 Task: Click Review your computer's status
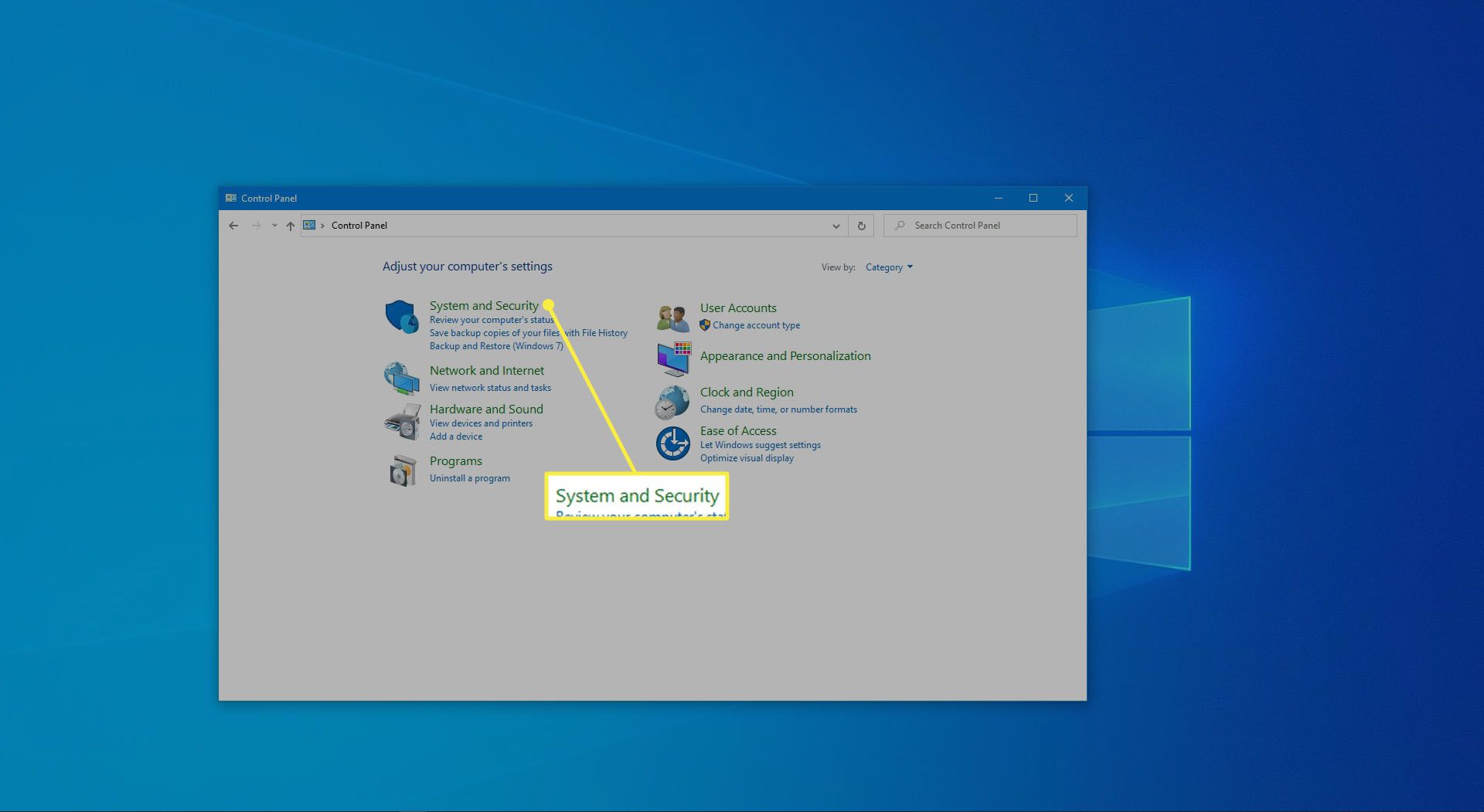click(x=492, y=320)
